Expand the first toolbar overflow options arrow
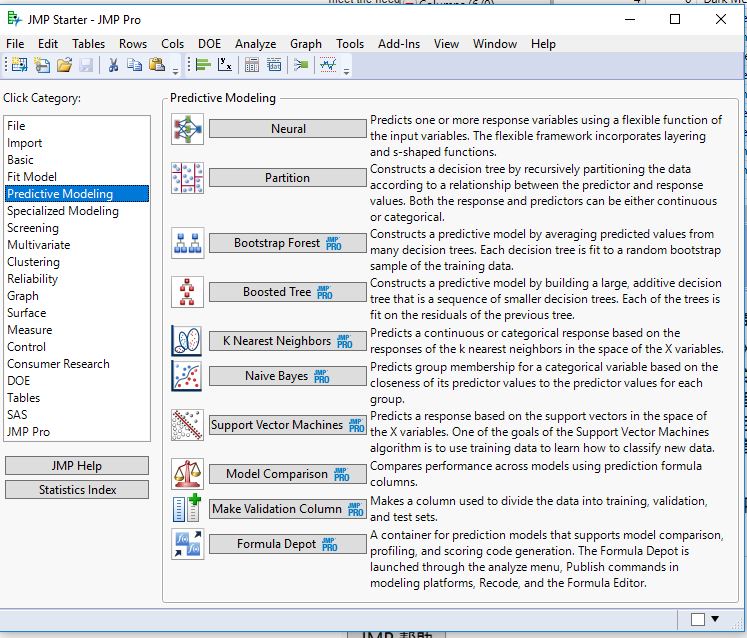 click(176, 70)
